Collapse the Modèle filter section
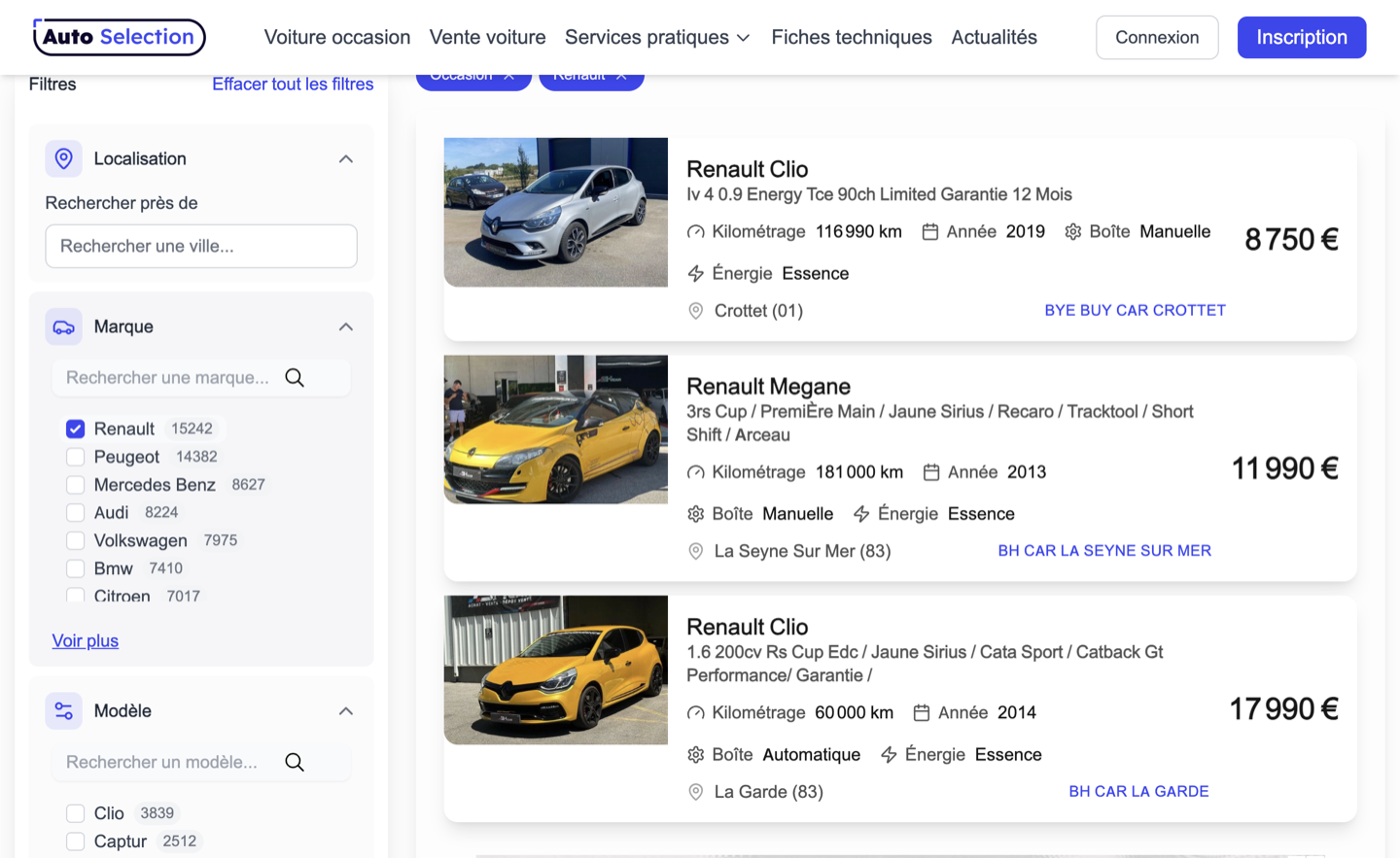This screenshot has width=1400, height=858. click(x=346, y=711)
